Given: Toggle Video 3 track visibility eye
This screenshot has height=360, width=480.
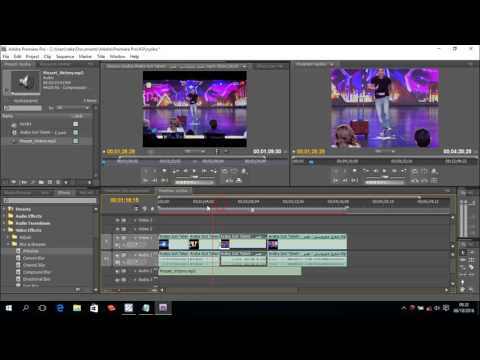Looking at the screenshot, I should (117, 220).
